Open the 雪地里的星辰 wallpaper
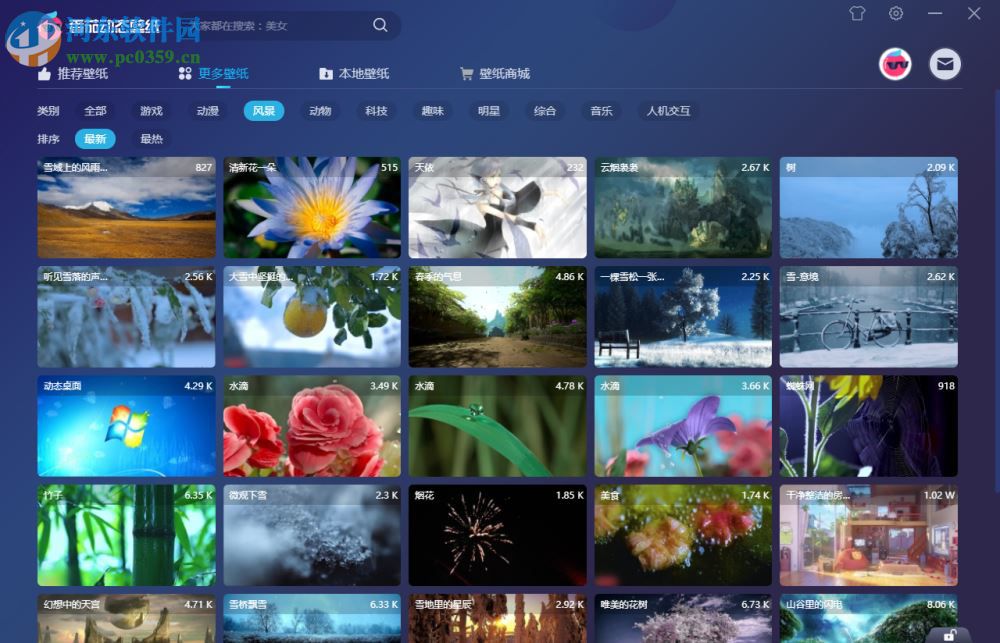This screenshot has width=1000, height=643. 497,618
